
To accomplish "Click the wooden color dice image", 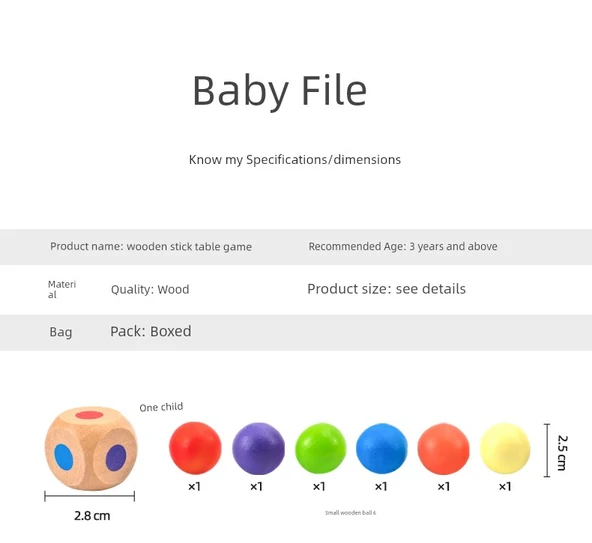I will click(x=91, y=449).
